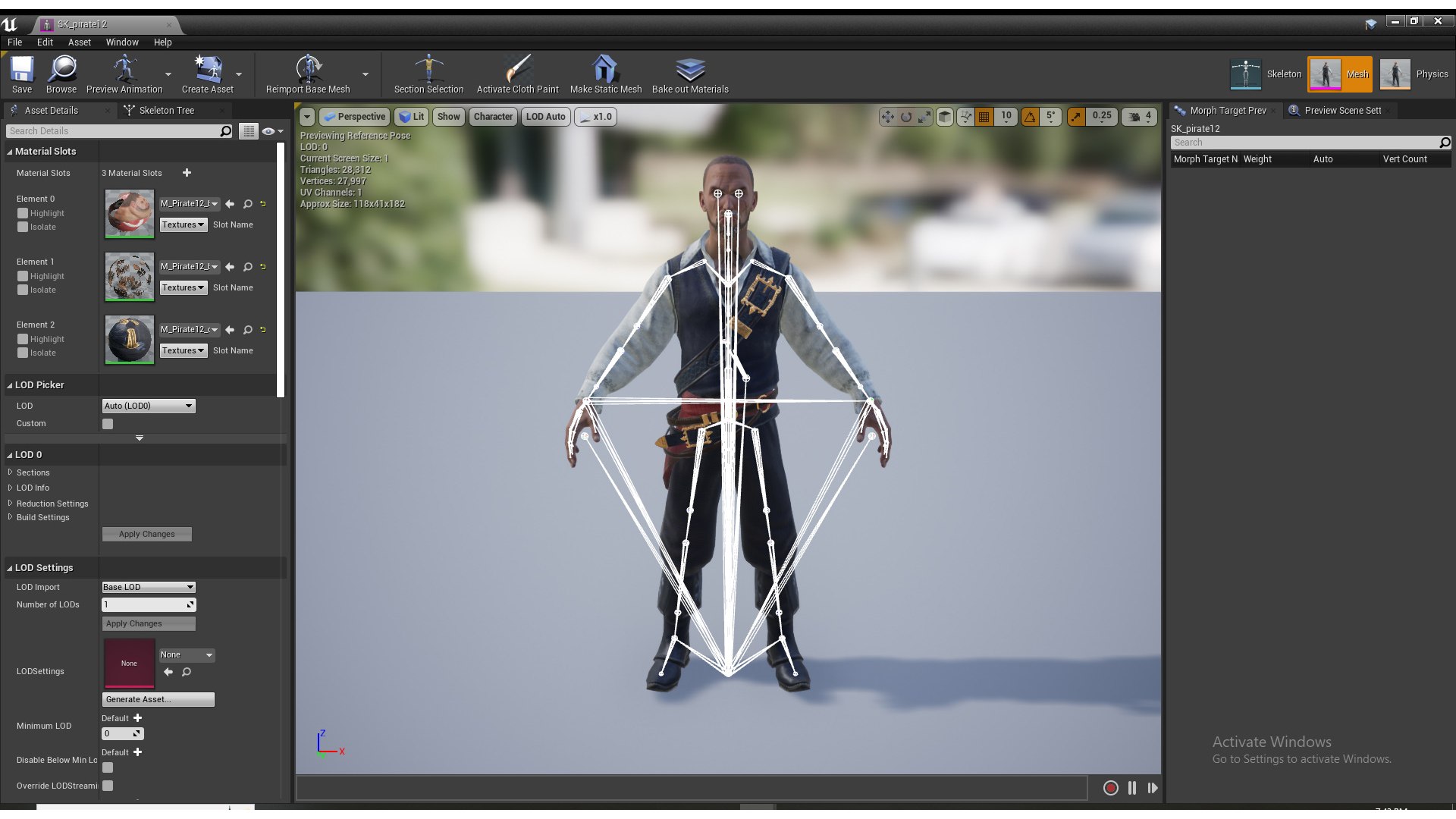Click Activate Cloth Paint icon

(x=517, y=74)
